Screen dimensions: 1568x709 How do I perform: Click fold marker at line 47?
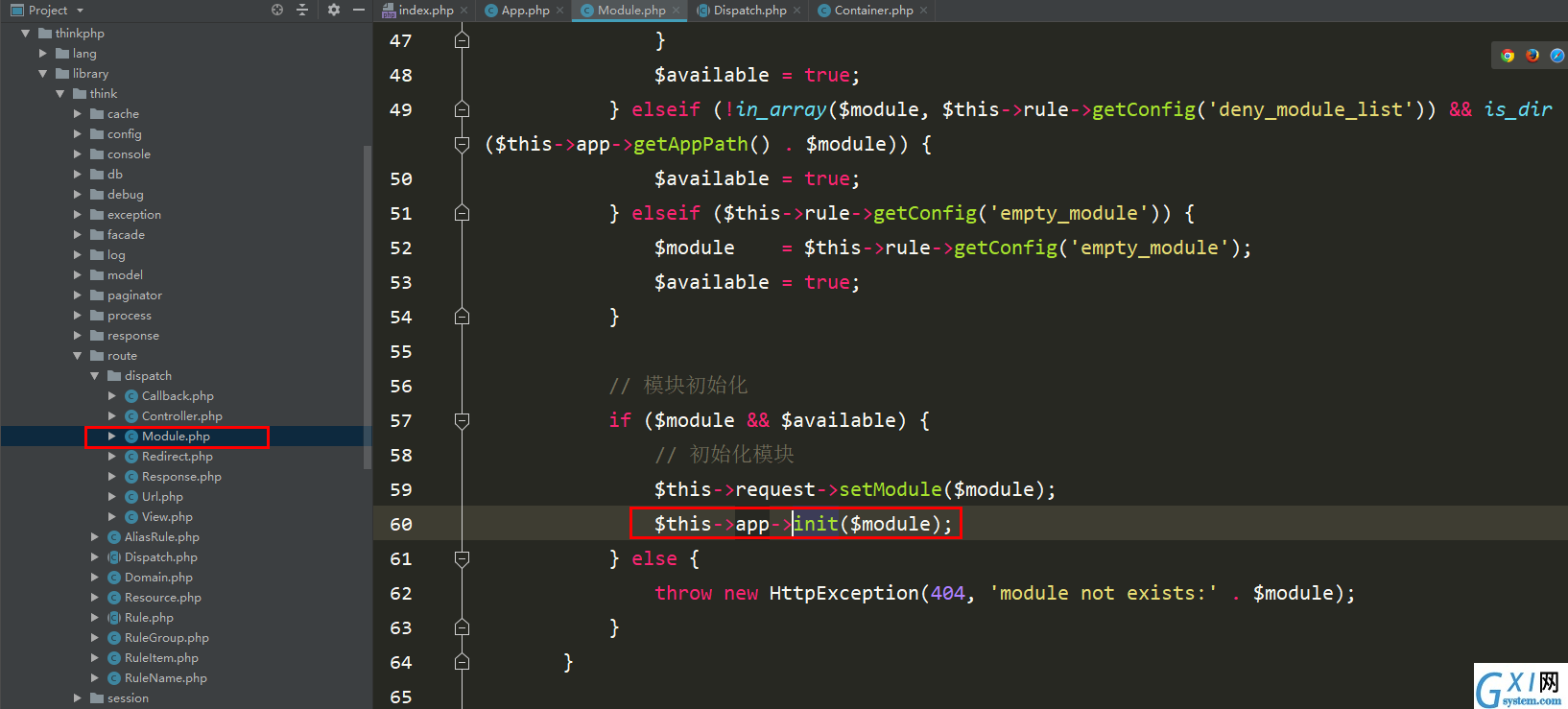[462, 40]
